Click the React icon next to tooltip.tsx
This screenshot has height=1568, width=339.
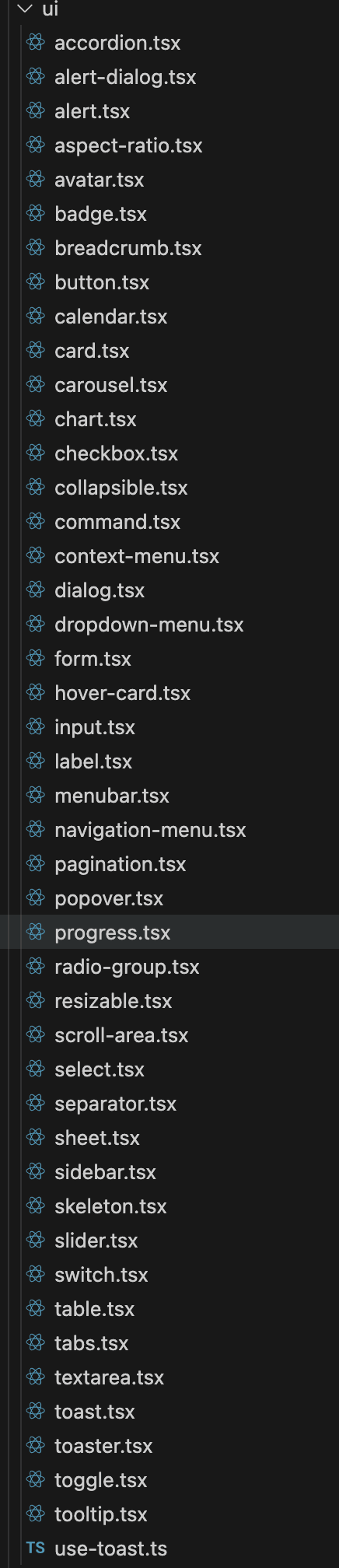point(36,1514)
